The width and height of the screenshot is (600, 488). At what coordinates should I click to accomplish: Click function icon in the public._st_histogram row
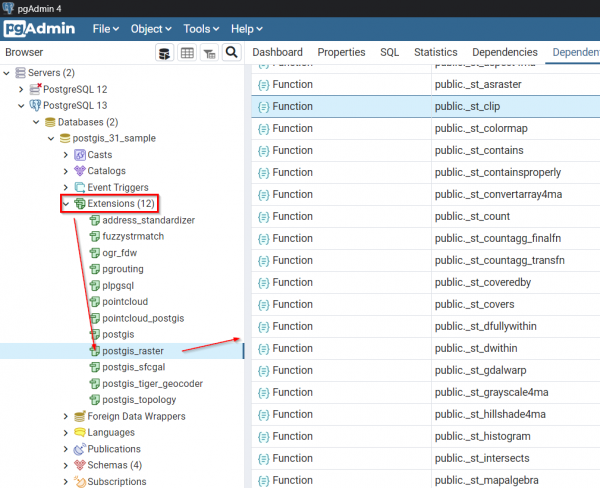coord(263,437)
